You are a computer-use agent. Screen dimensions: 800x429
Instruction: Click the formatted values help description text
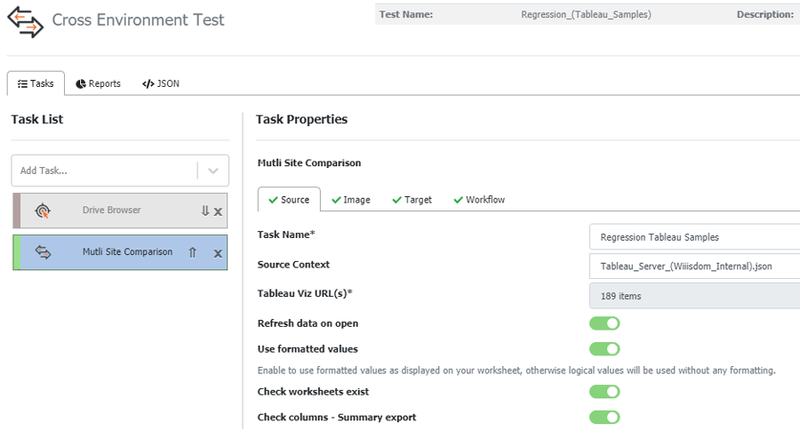[516, 371]
